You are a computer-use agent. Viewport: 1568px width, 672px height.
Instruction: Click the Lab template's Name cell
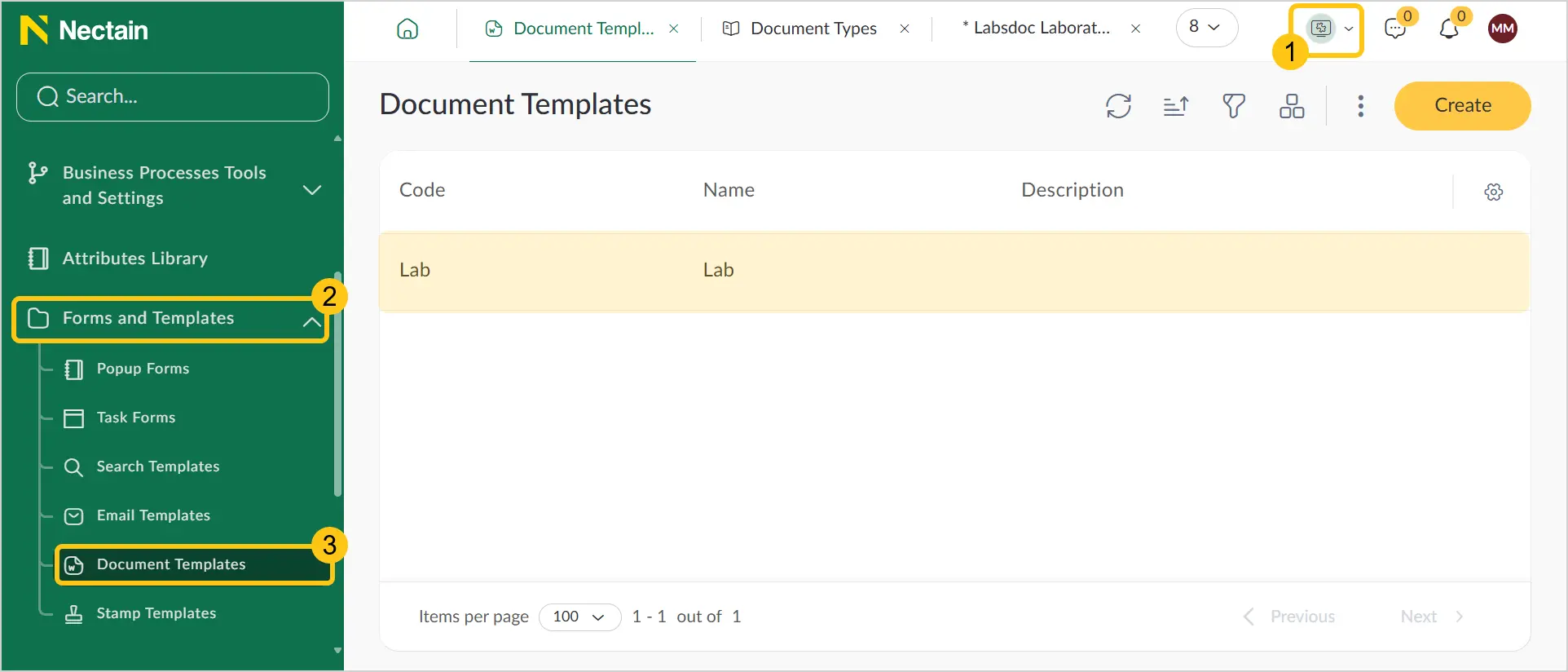718,271
